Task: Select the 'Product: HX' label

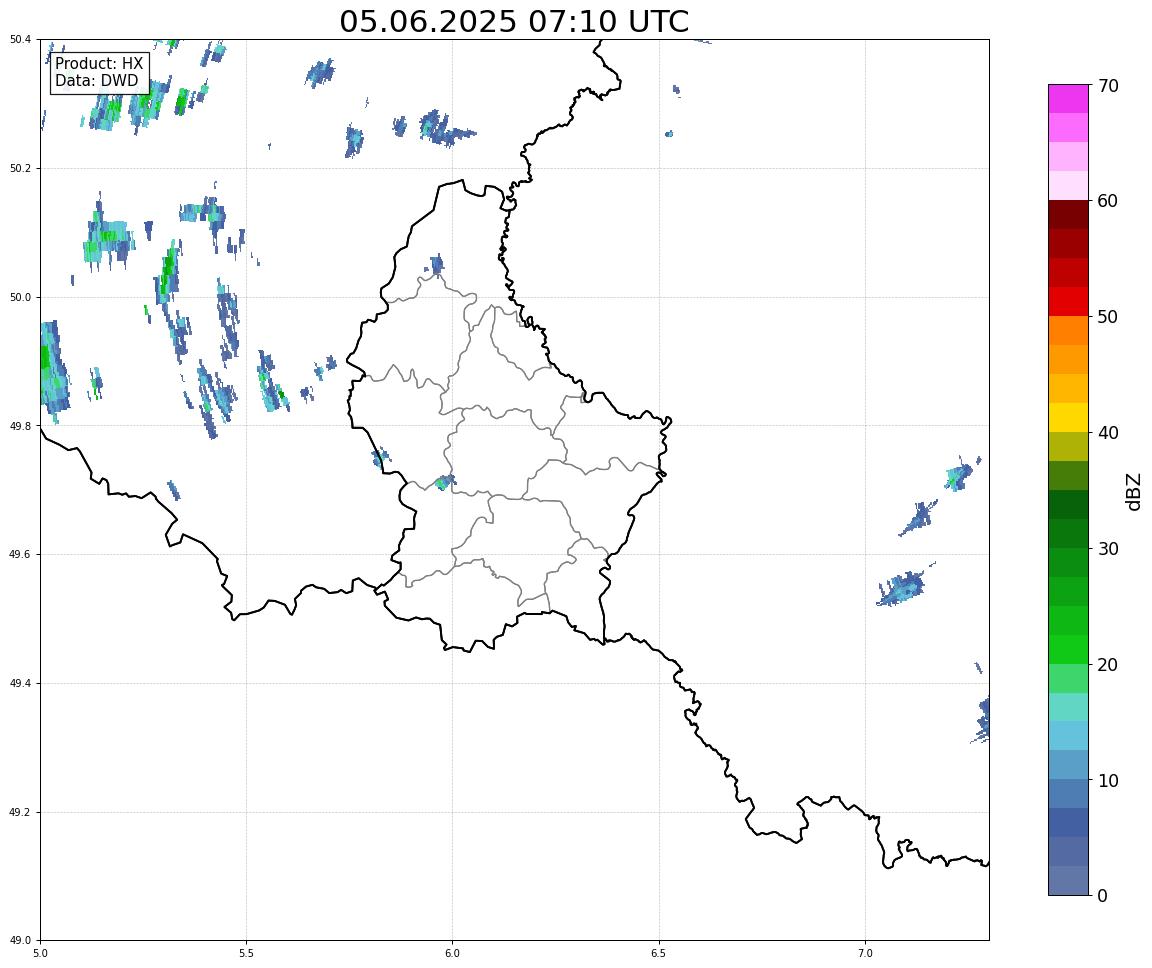Action: tap(99, 64)
